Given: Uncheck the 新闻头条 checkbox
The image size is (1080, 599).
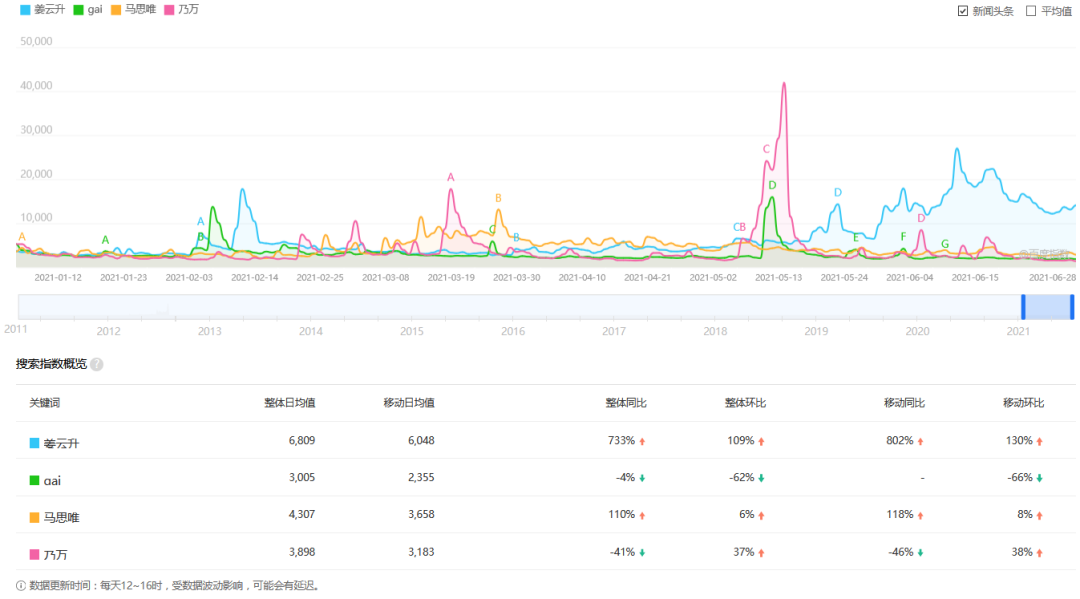Looking at the screenshot, I should (x=963, y=11).
